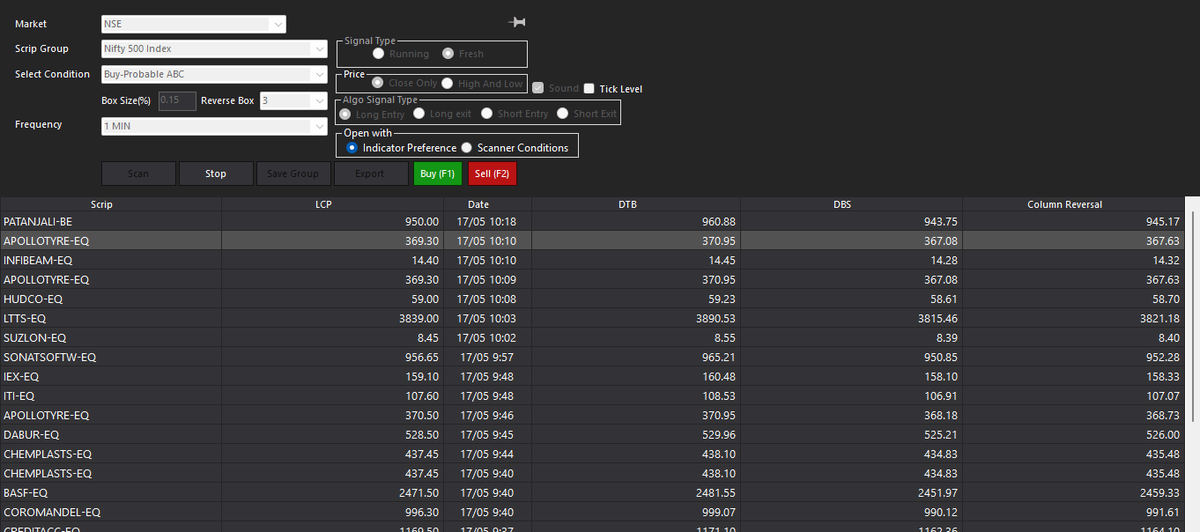This screenshot has height=532, width=1200.
Task: Click the date cell 17/05 10:18
Action: coord(486,221)
